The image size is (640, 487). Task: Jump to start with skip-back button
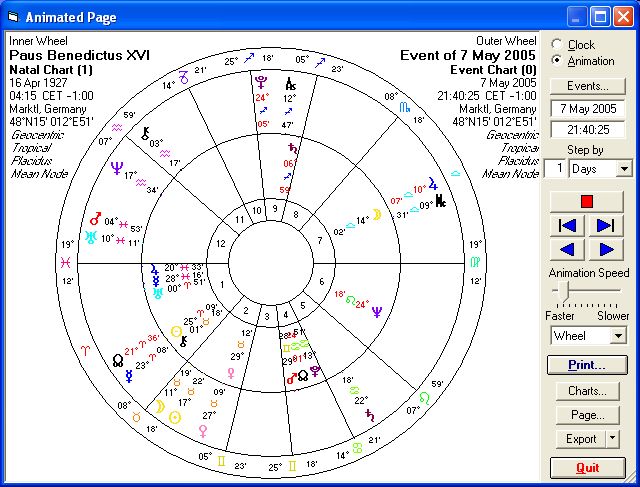click(x=568, y=225)
